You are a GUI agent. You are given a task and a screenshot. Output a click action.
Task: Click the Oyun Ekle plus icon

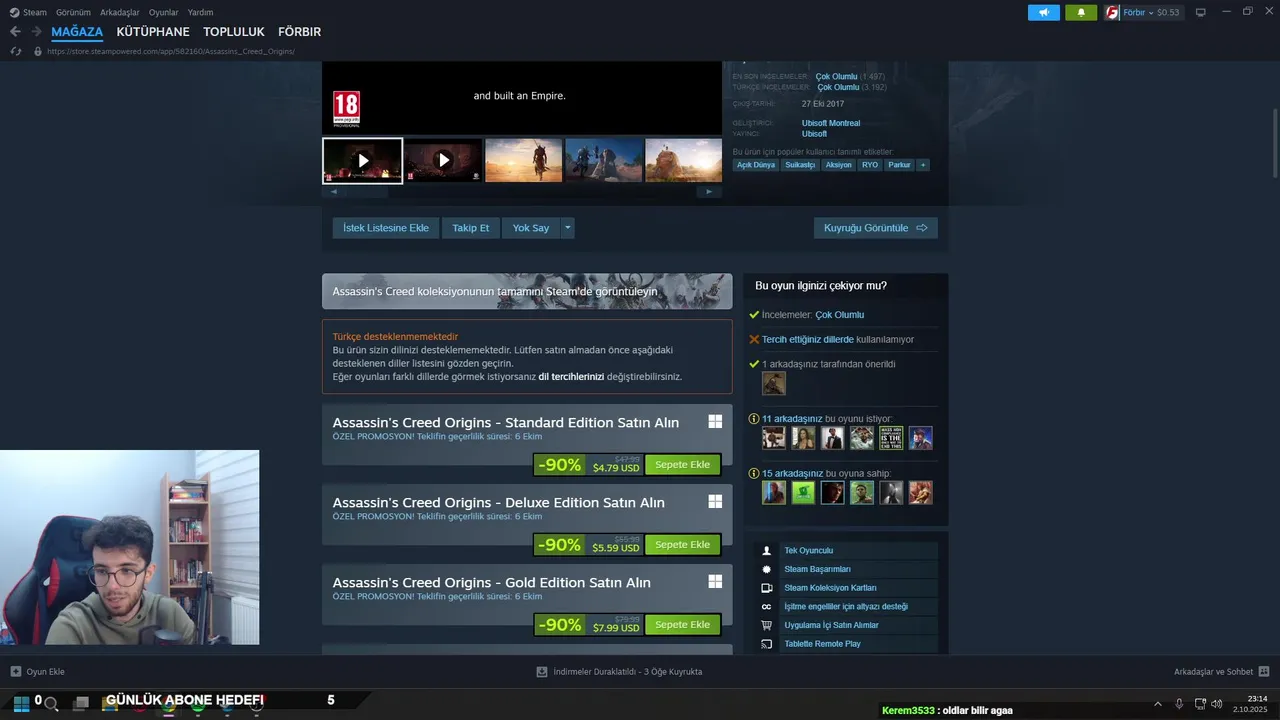pyautogui.click(x=15, y=672)
